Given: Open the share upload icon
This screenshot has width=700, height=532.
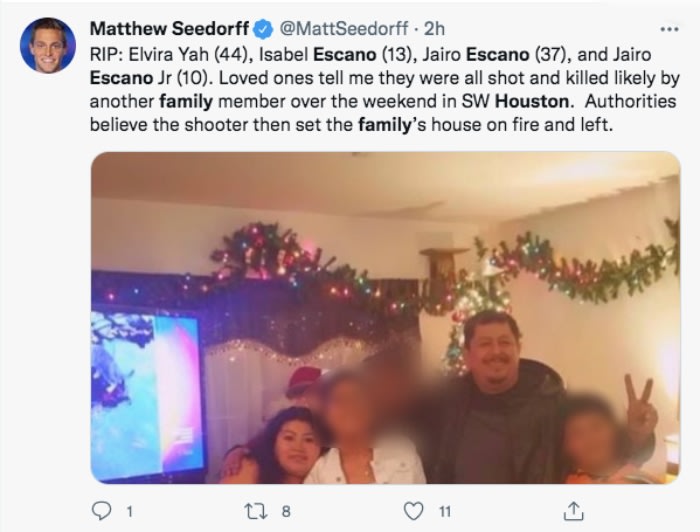Looking at the screenshot, I should (573, 511).
